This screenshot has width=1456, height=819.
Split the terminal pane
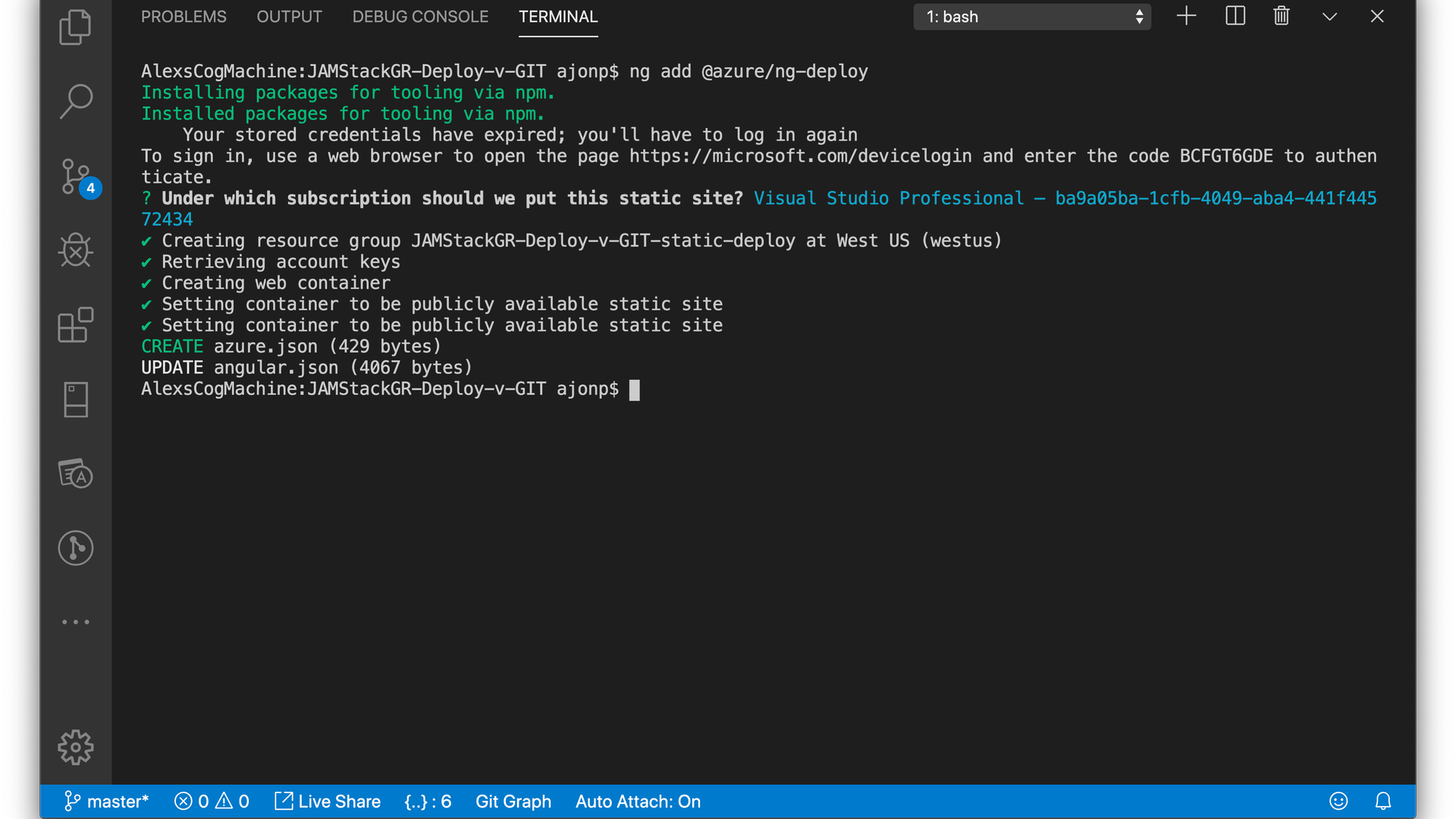click(1235, 16)
